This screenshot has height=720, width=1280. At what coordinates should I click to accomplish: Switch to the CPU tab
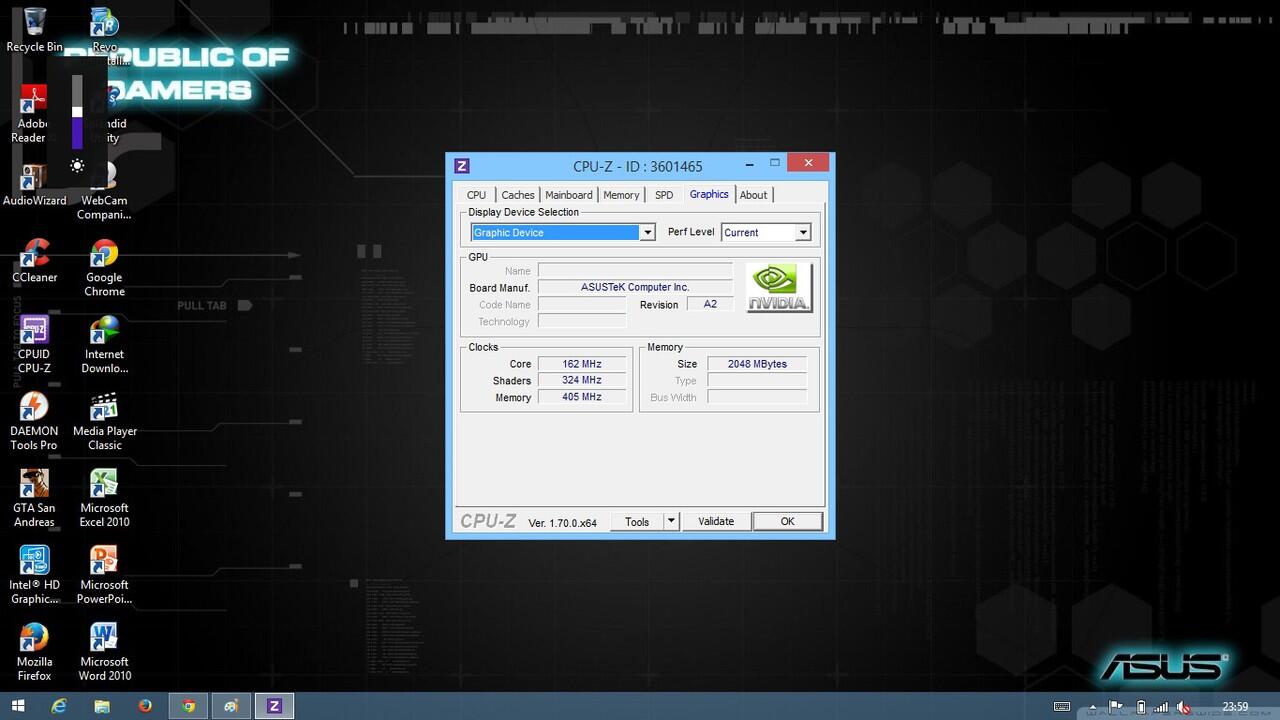(476, 195)
